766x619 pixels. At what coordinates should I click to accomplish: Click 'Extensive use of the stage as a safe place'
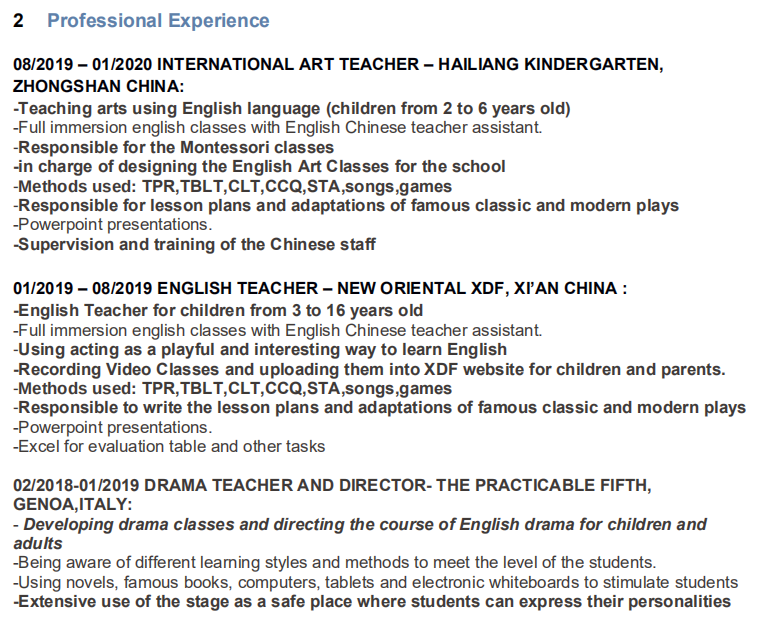(x=371, y=601)
